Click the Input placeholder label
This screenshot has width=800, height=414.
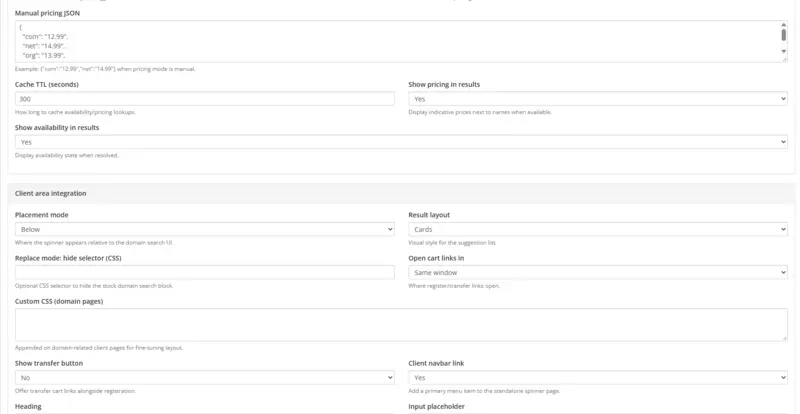[437, 406]
